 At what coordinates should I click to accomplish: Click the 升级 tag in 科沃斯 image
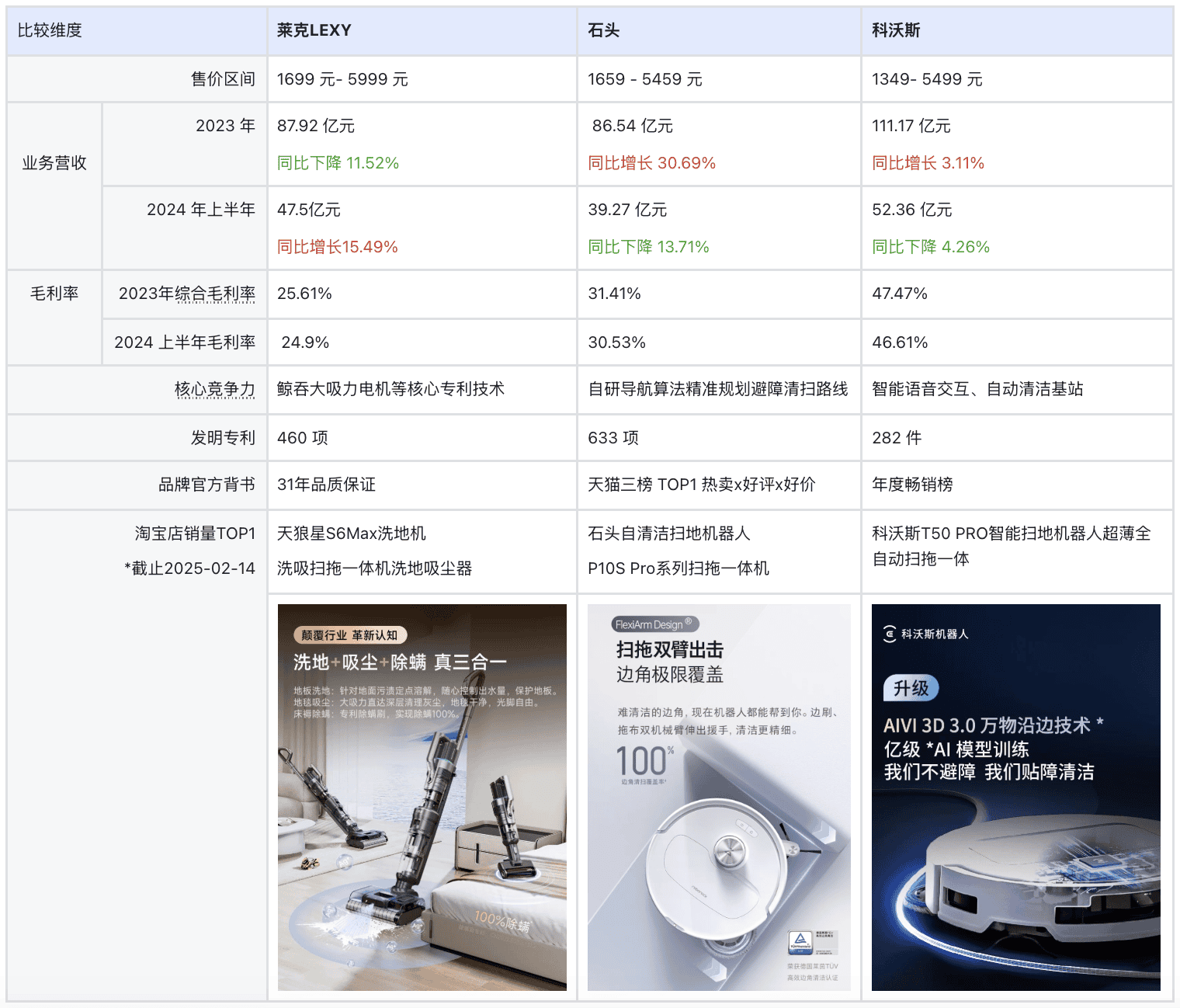(x=911, y=688)
